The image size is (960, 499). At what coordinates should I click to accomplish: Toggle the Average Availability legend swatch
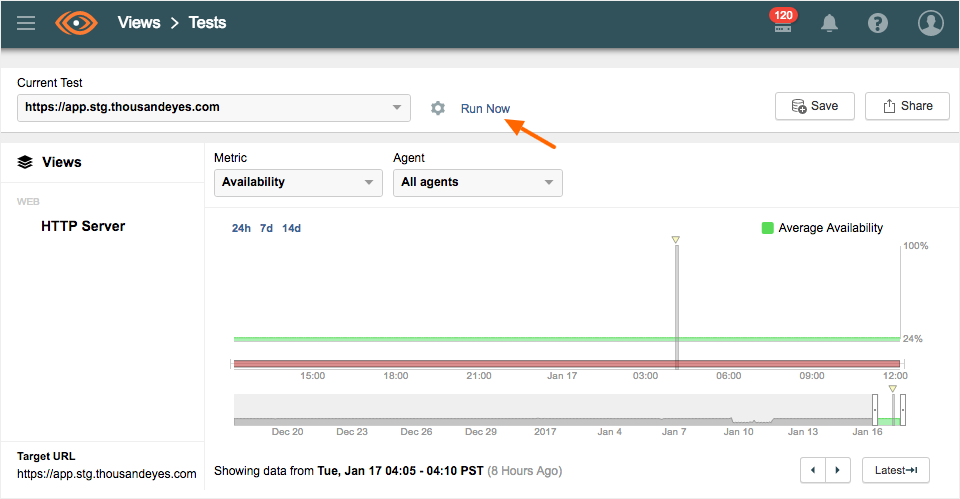click(767, 228)
